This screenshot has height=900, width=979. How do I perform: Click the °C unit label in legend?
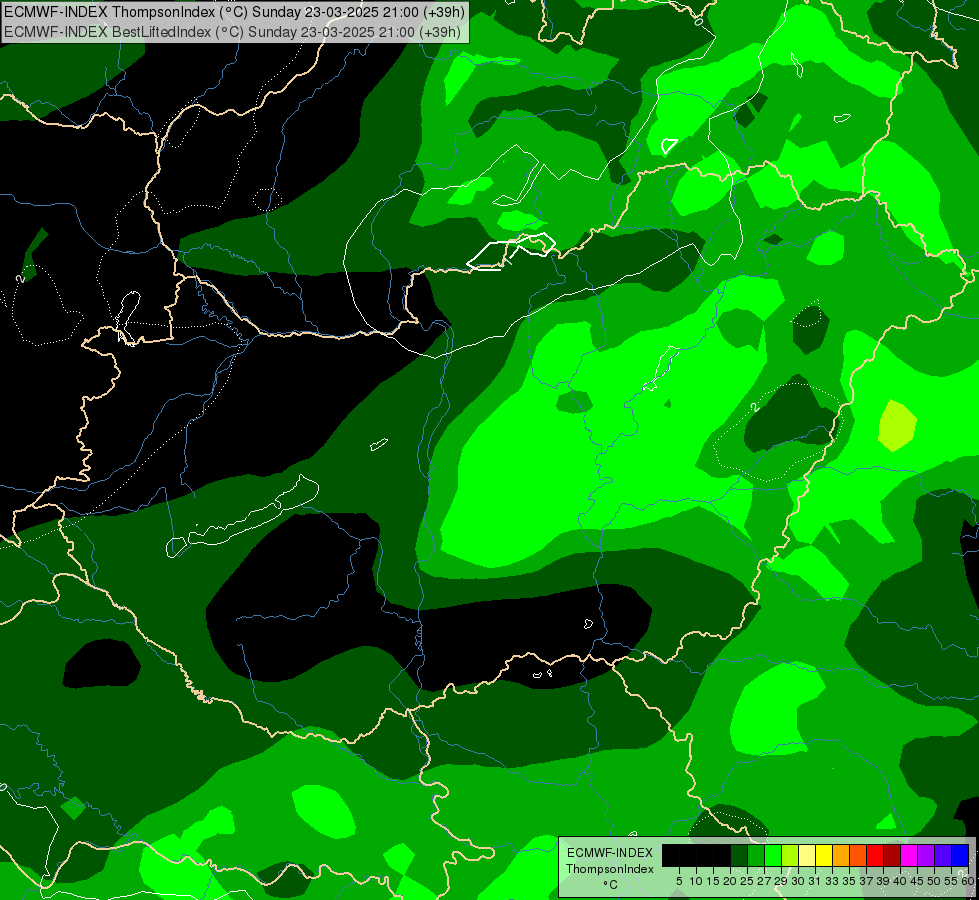click(610, 884)
